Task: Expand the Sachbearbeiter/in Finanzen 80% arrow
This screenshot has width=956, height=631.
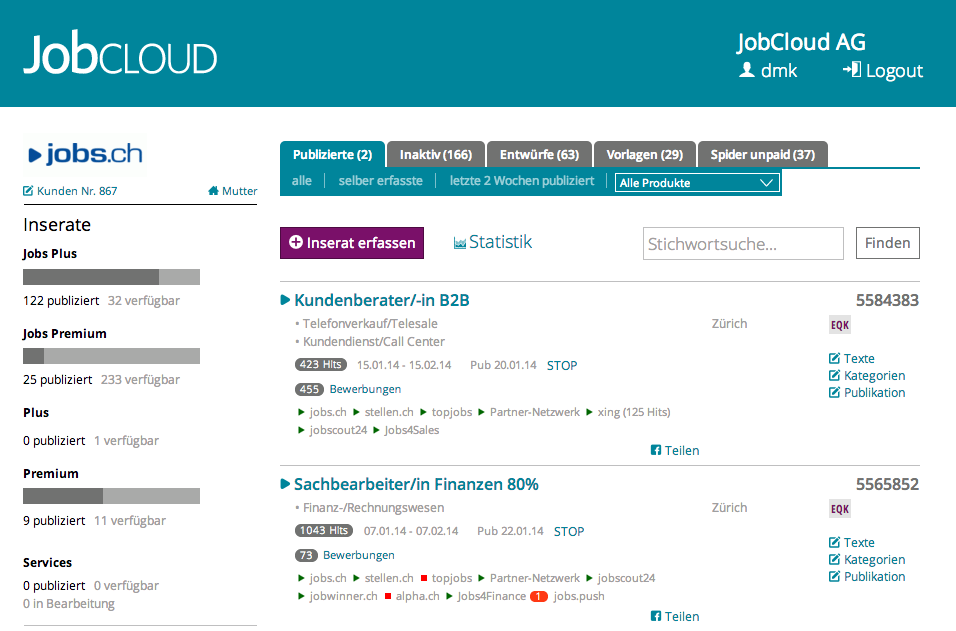Action: (x=285, y=484)
